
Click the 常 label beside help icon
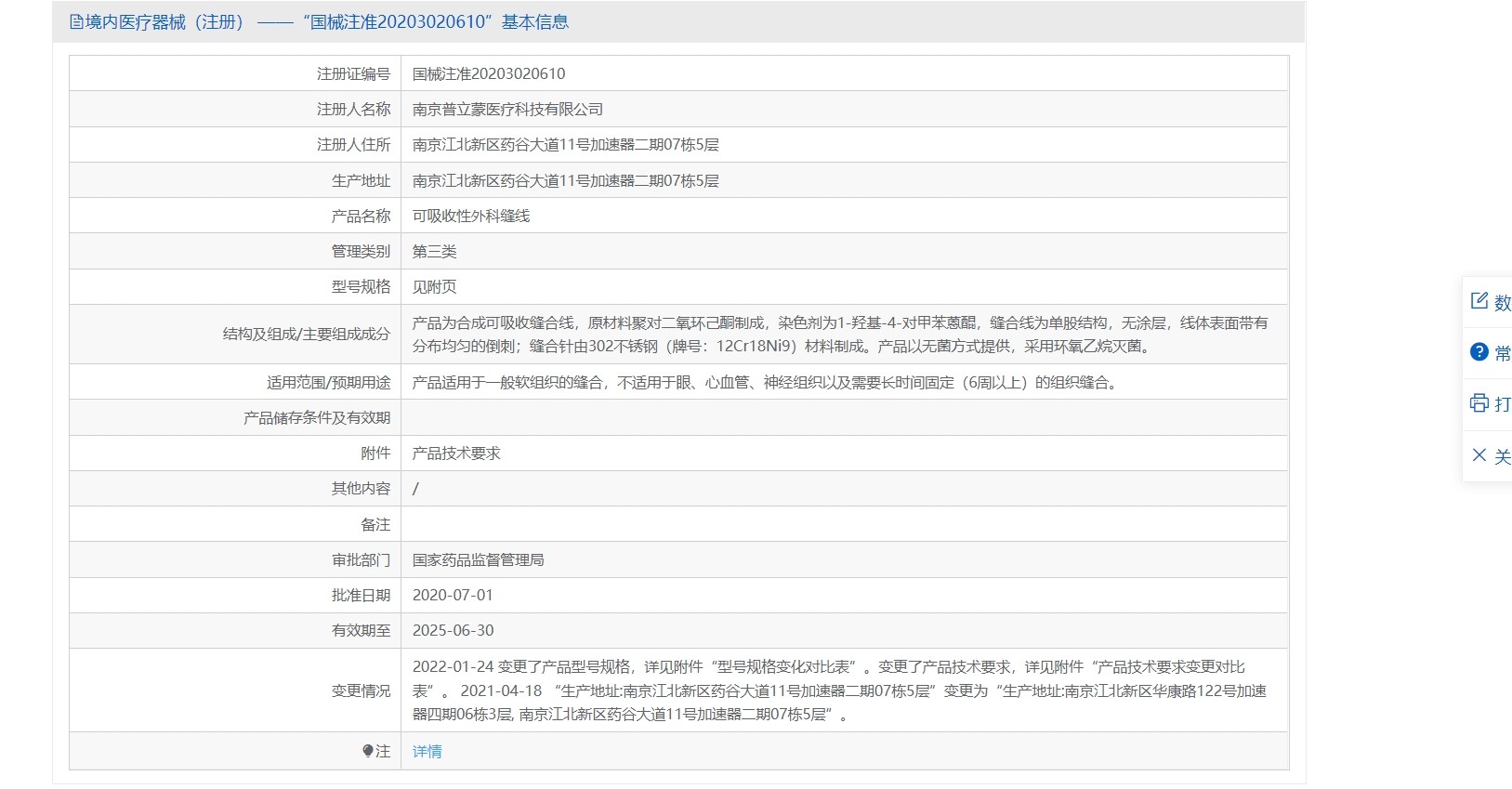coord(1503,353)
